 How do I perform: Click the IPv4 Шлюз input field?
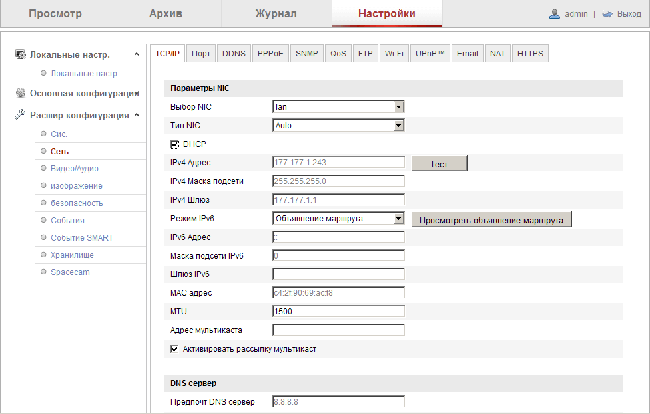point(338,200)
